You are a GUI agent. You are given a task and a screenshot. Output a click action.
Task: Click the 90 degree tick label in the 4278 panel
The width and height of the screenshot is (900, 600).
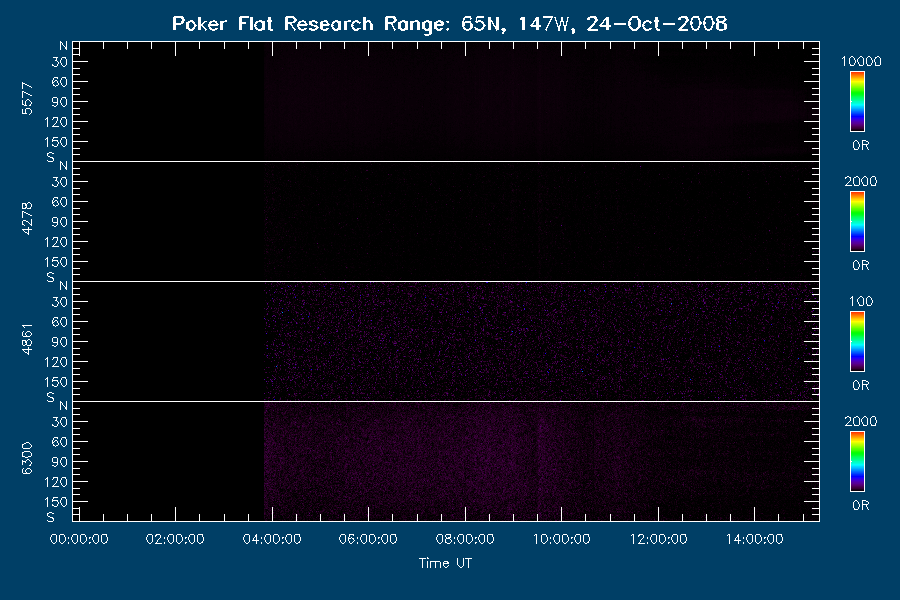[60, 222]
